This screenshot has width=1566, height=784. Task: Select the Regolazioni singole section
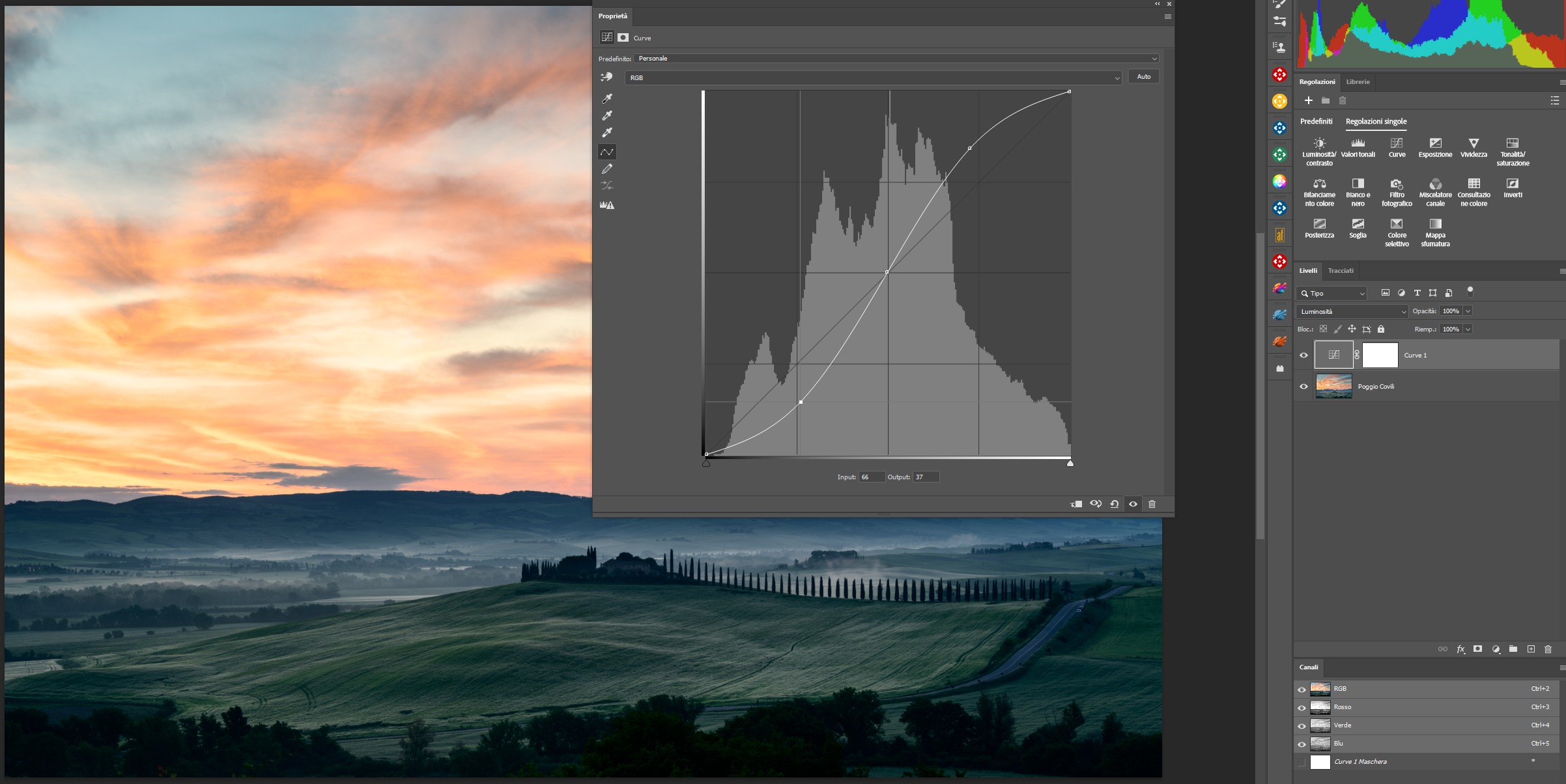(x=1376, y=122)
